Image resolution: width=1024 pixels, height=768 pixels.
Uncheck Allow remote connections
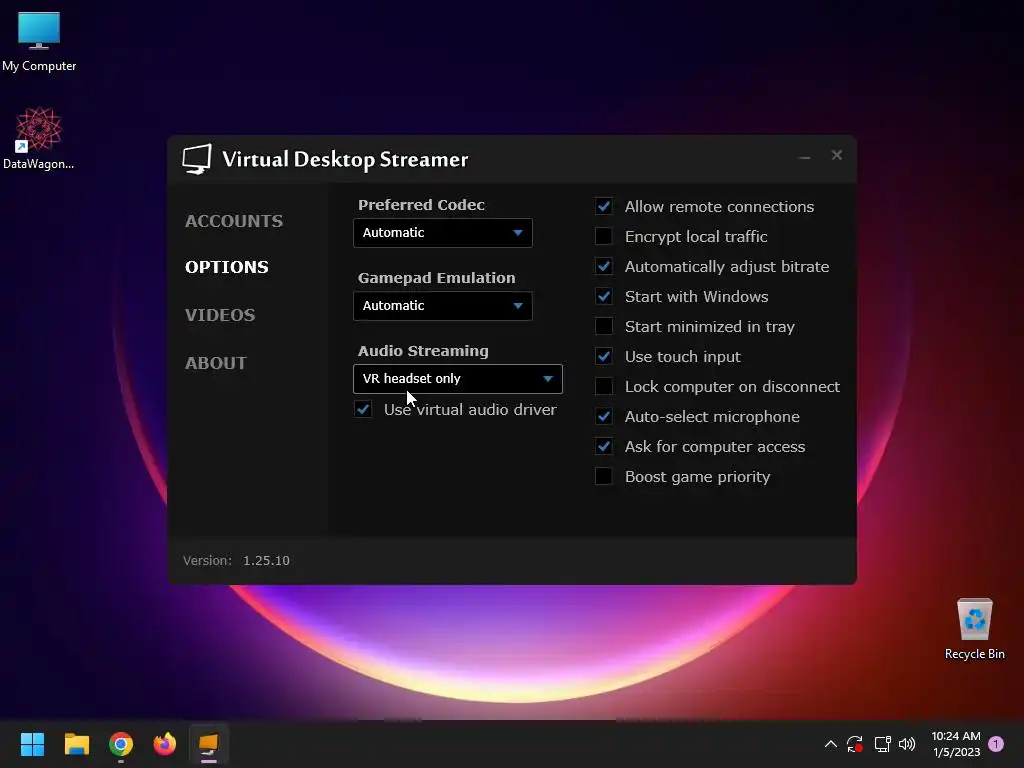tap(604, 206)
